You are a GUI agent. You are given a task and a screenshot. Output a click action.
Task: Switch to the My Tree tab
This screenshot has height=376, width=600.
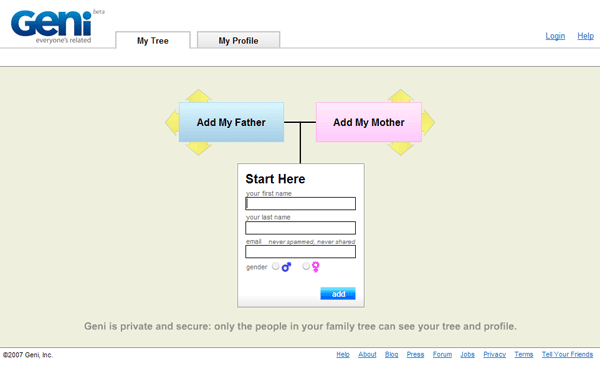(x=153, y=40)
